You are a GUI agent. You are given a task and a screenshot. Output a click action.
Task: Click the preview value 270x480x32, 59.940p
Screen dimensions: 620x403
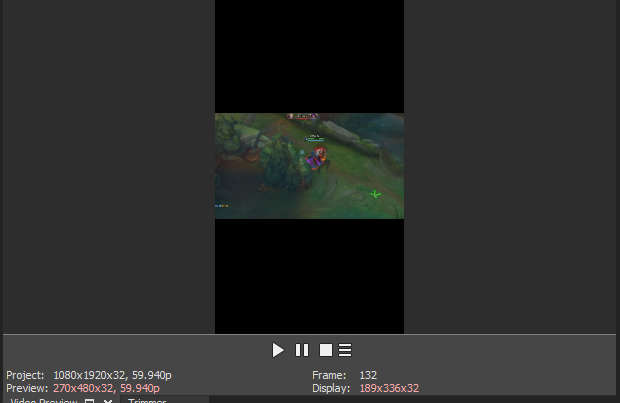coord(106,388)
